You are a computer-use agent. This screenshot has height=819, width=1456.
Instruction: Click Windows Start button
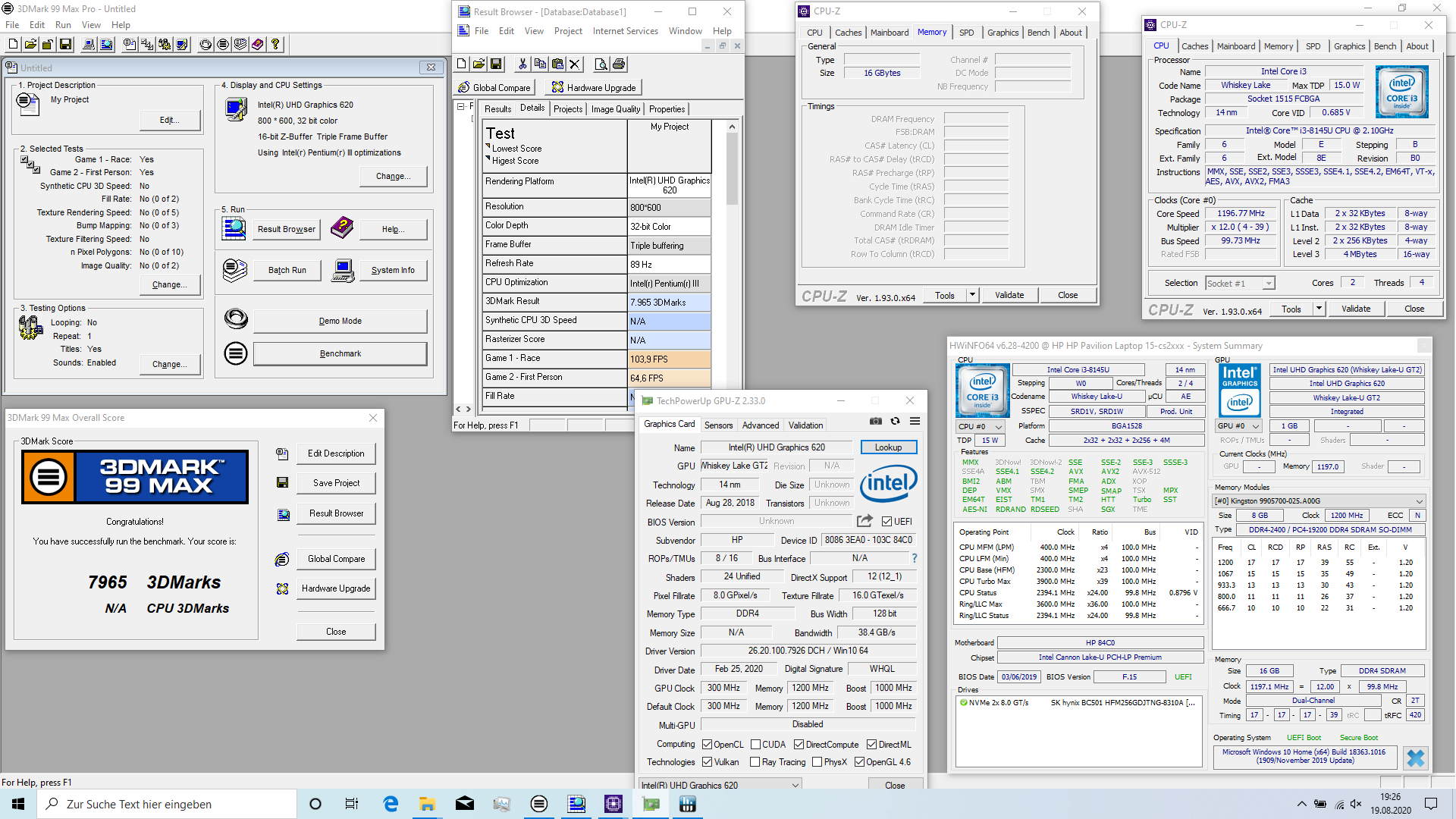tap(18, 804)
